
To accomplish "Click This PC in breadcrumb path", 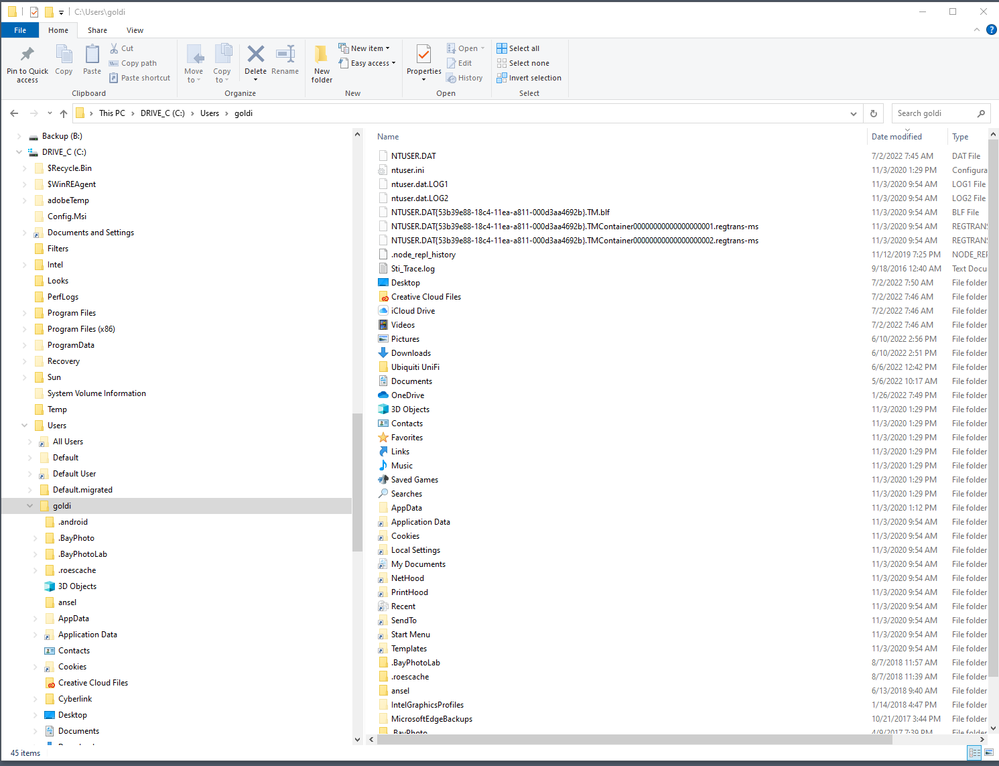I will [x=112, y=113].
